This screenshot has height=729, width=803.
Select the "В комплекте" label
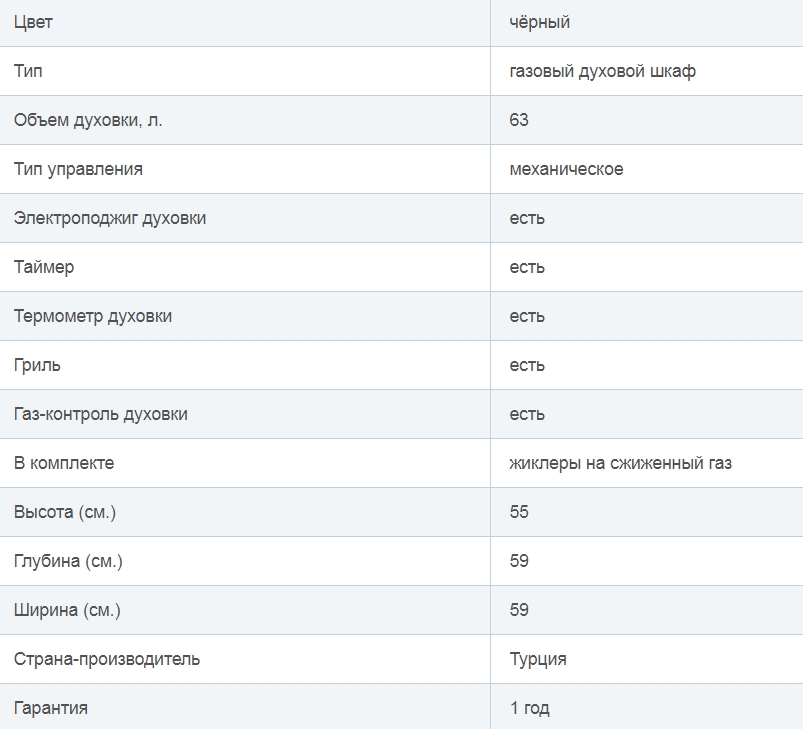[64, 463]
